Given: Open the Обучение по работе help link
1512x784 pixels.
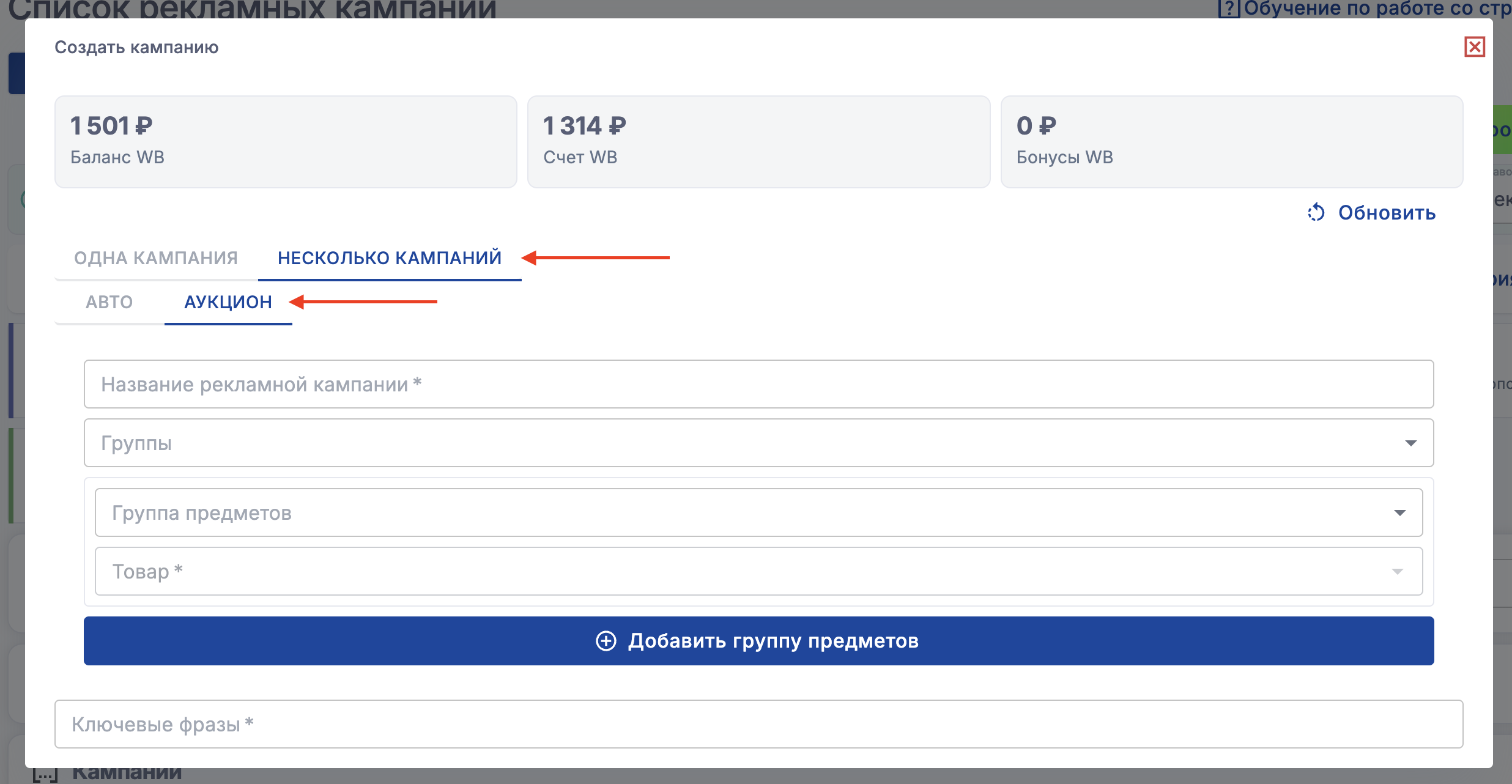Looking at the screenshot, I should point(1376,9).
